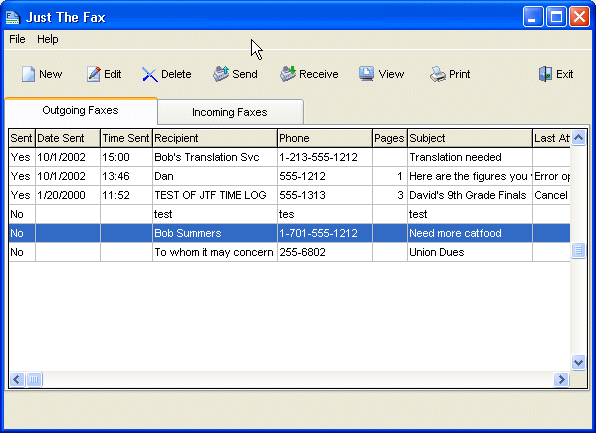Click the horizontal scrollbar left arrow

click(x=17, y=379)
